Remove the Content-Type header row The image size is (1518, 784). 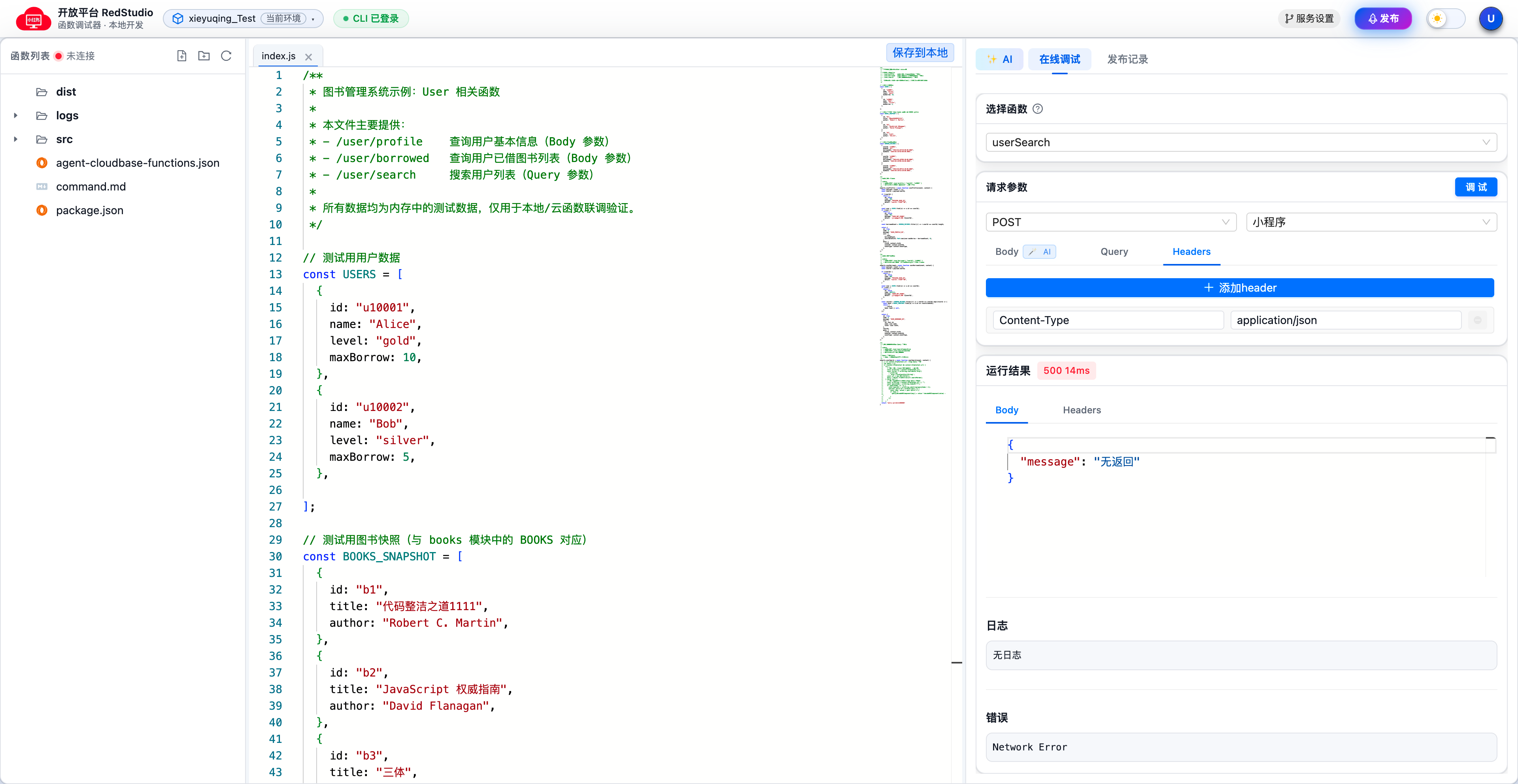coord(1477,320)
